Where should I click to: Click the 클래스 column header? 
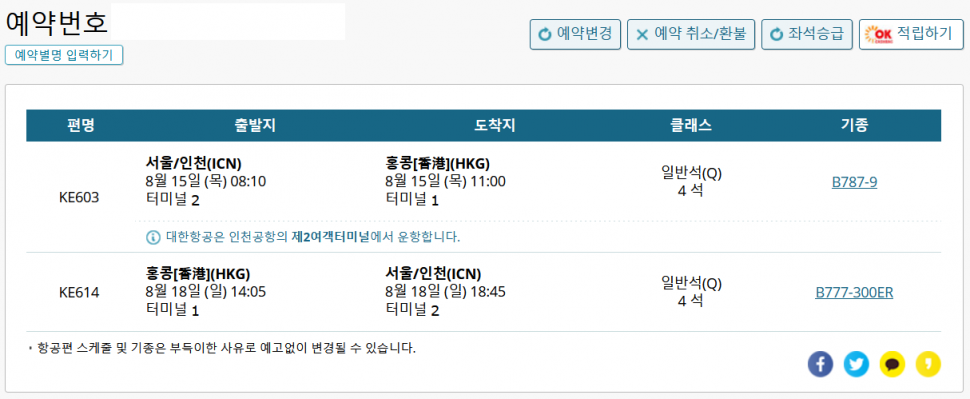point(691,126)
